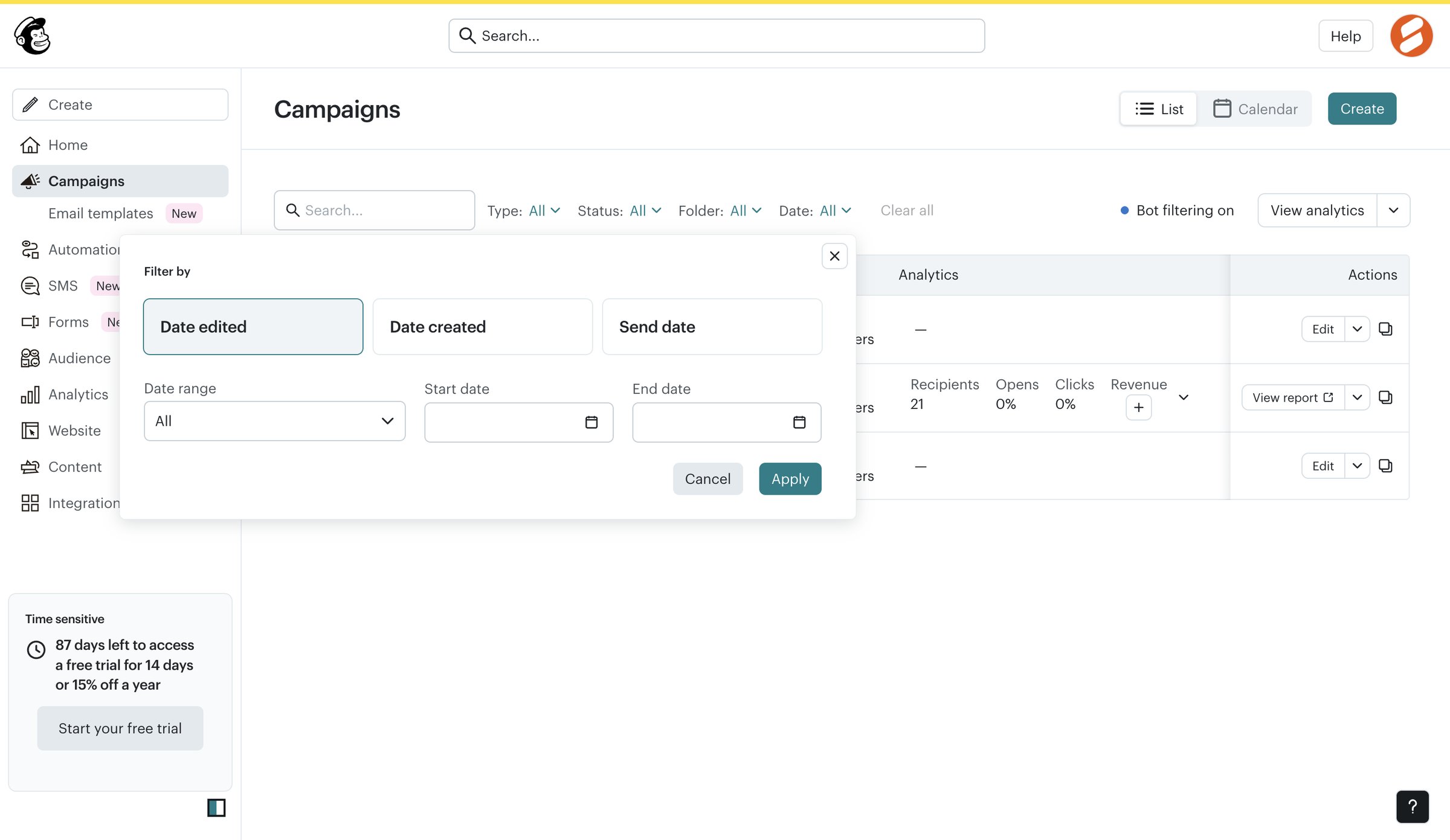This screenshot has height=840, width=1450.
Task: Switch to Calendar view
Action: click(x=1255, y=109)
